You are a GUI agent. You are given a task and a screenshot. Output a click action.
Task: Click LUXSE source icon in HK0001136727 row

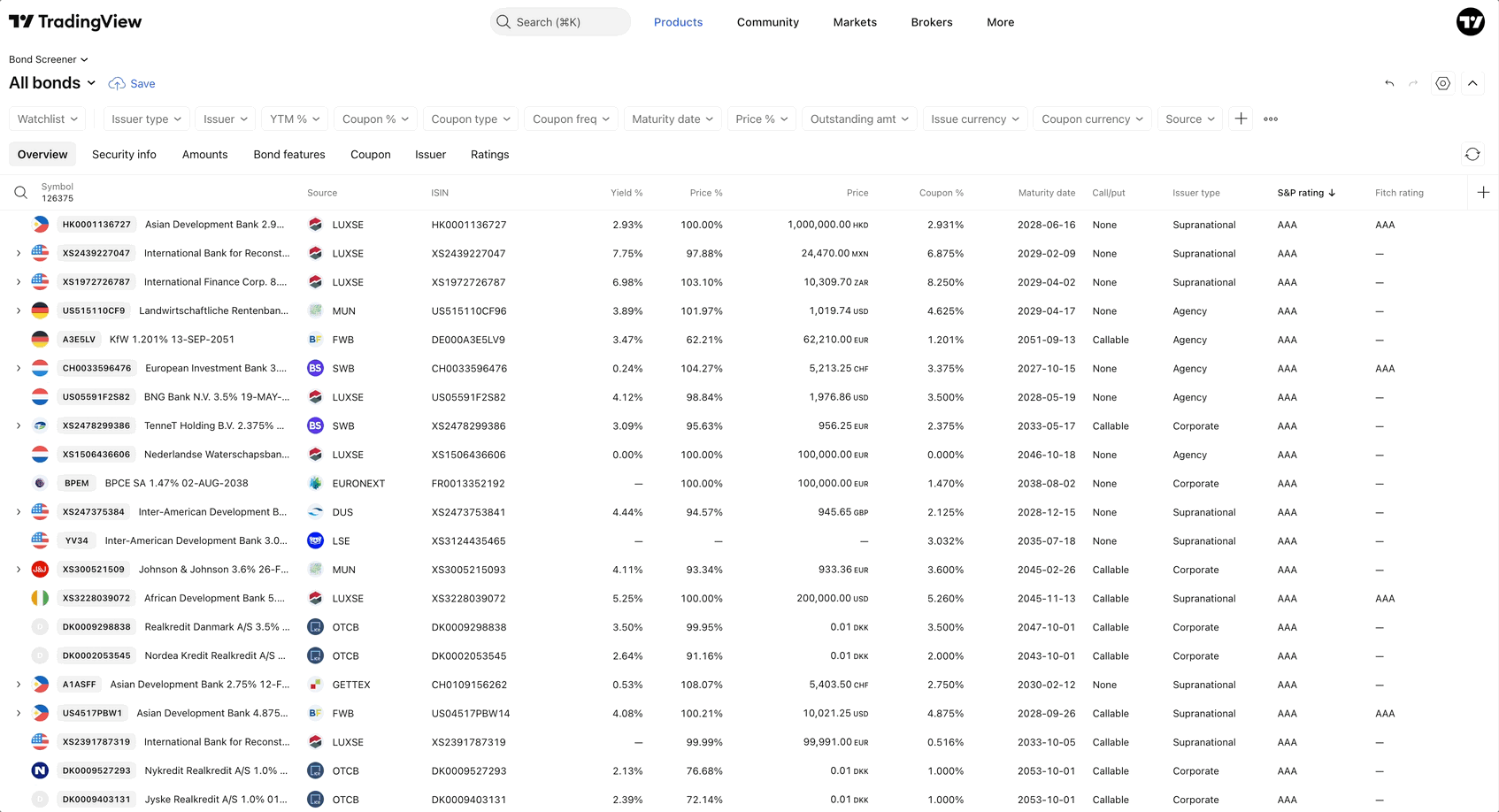[315, 225]
